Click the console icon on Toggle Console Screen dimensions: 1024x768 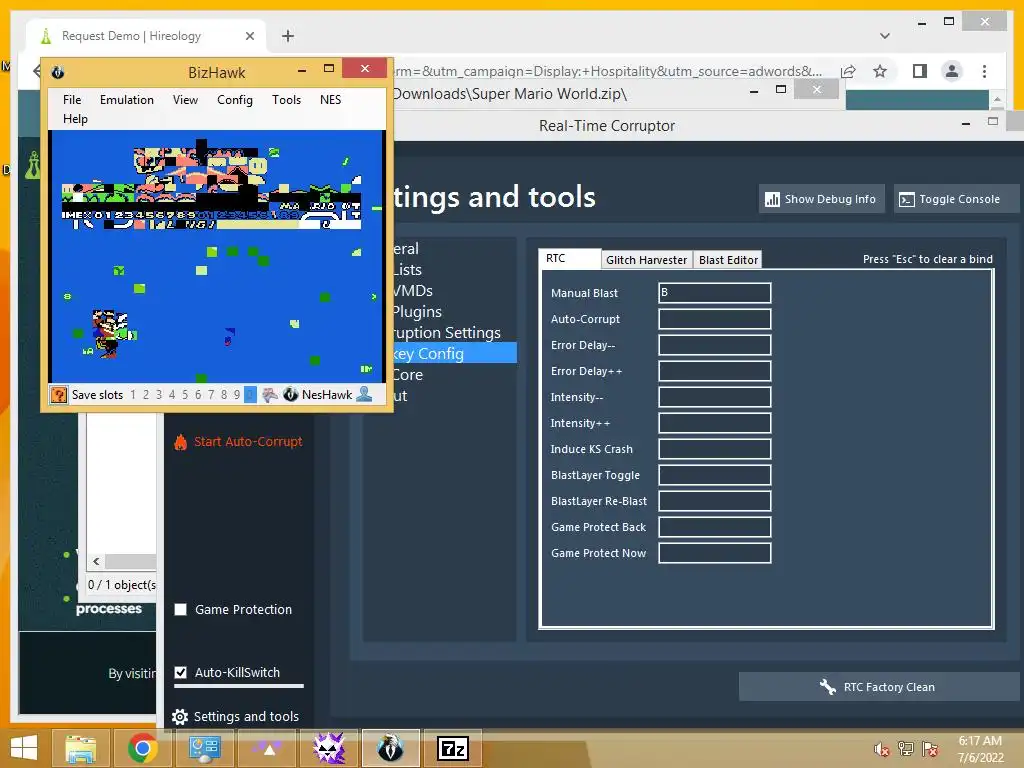point(906,200)
